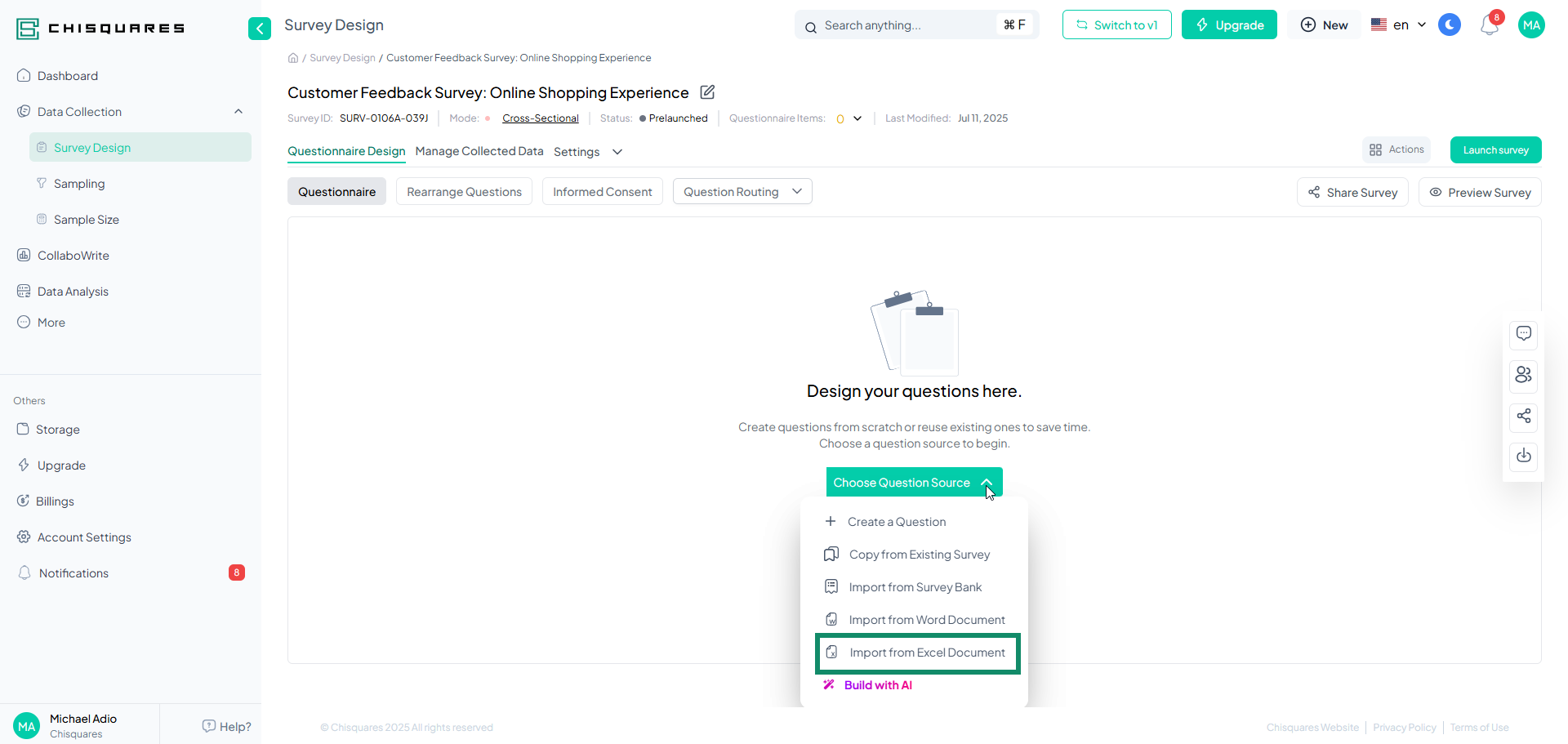Open the notifications bell icon
1568x744 pixels.
point(1489,25)
